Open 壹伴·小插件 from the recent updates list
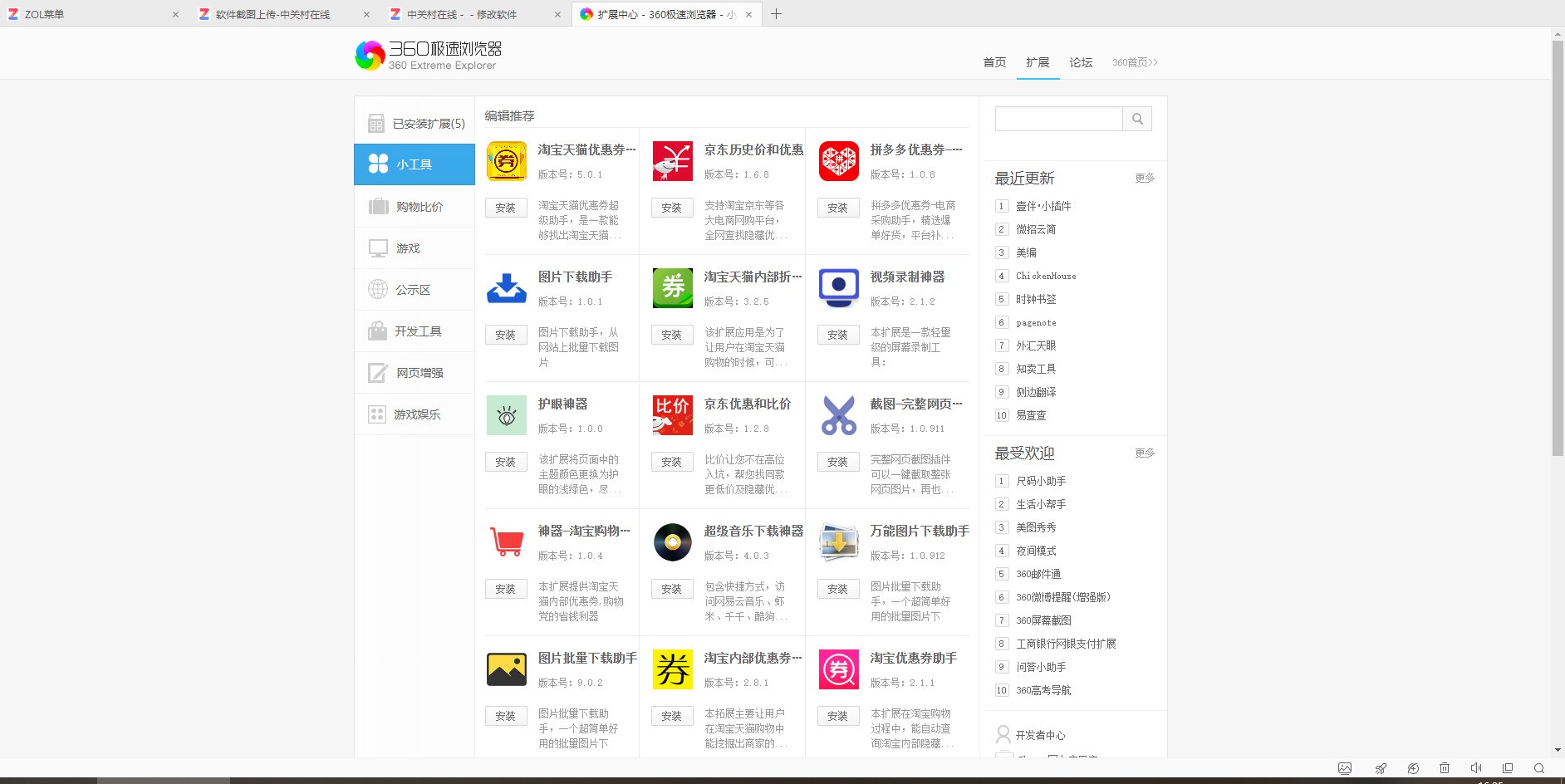The height and width of the screenshot is (784, 1565). [1044, 205]
